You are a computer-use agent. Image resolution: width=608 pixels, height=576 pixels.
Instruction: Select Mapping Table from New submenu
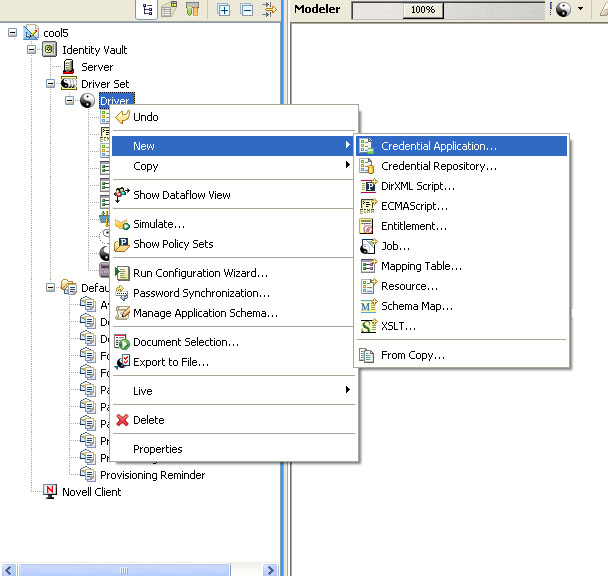[x=421, y=266]
